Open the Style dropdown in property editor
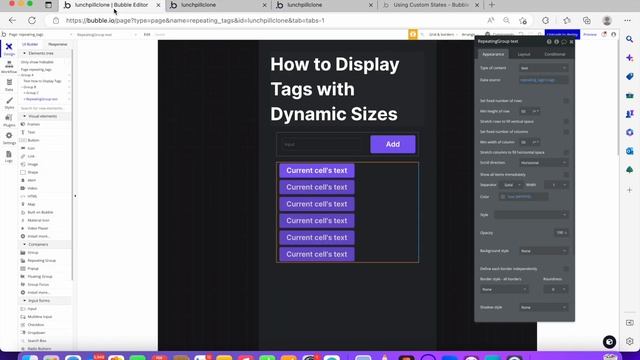This screenshot has height=360, width=640. pos(531,215)
